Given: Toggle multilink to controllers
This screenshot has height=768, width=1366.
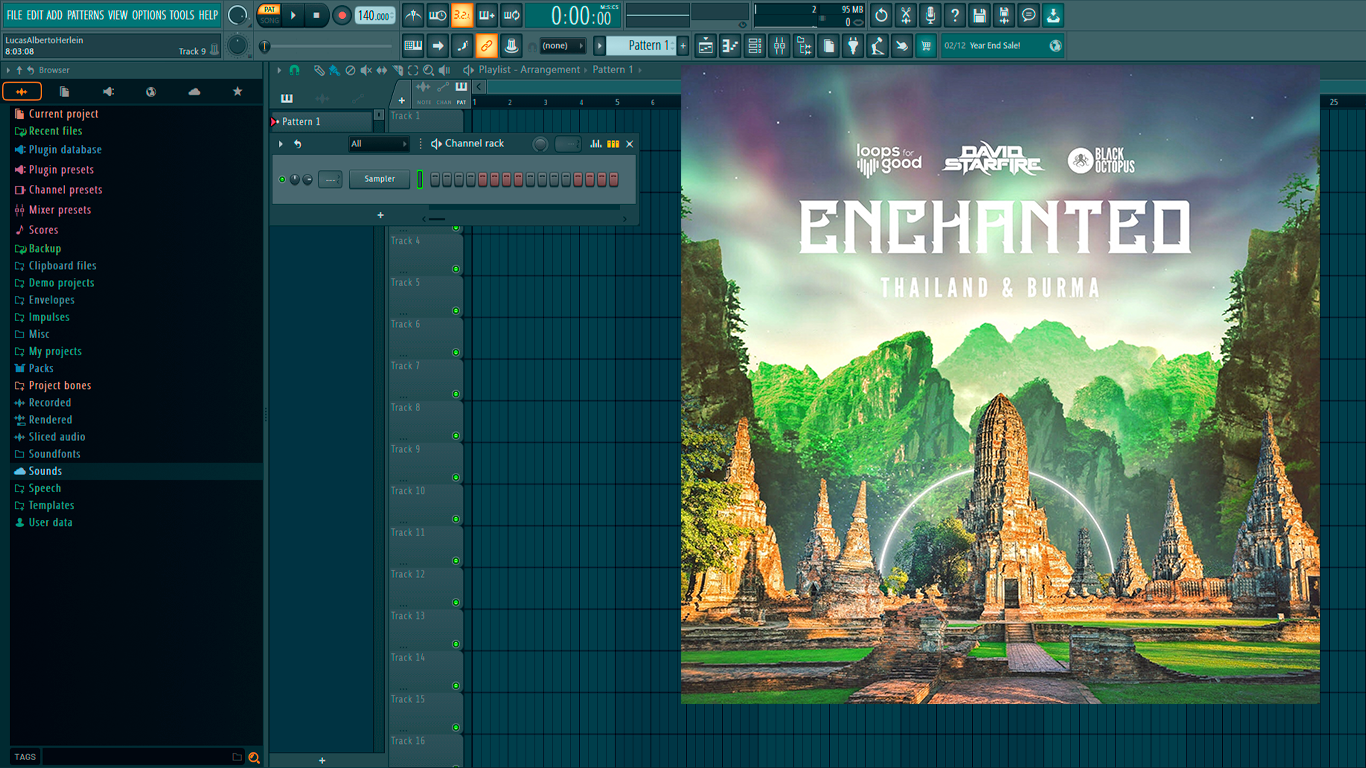Looking at the screenshot, I should click(x=511, y=45).
